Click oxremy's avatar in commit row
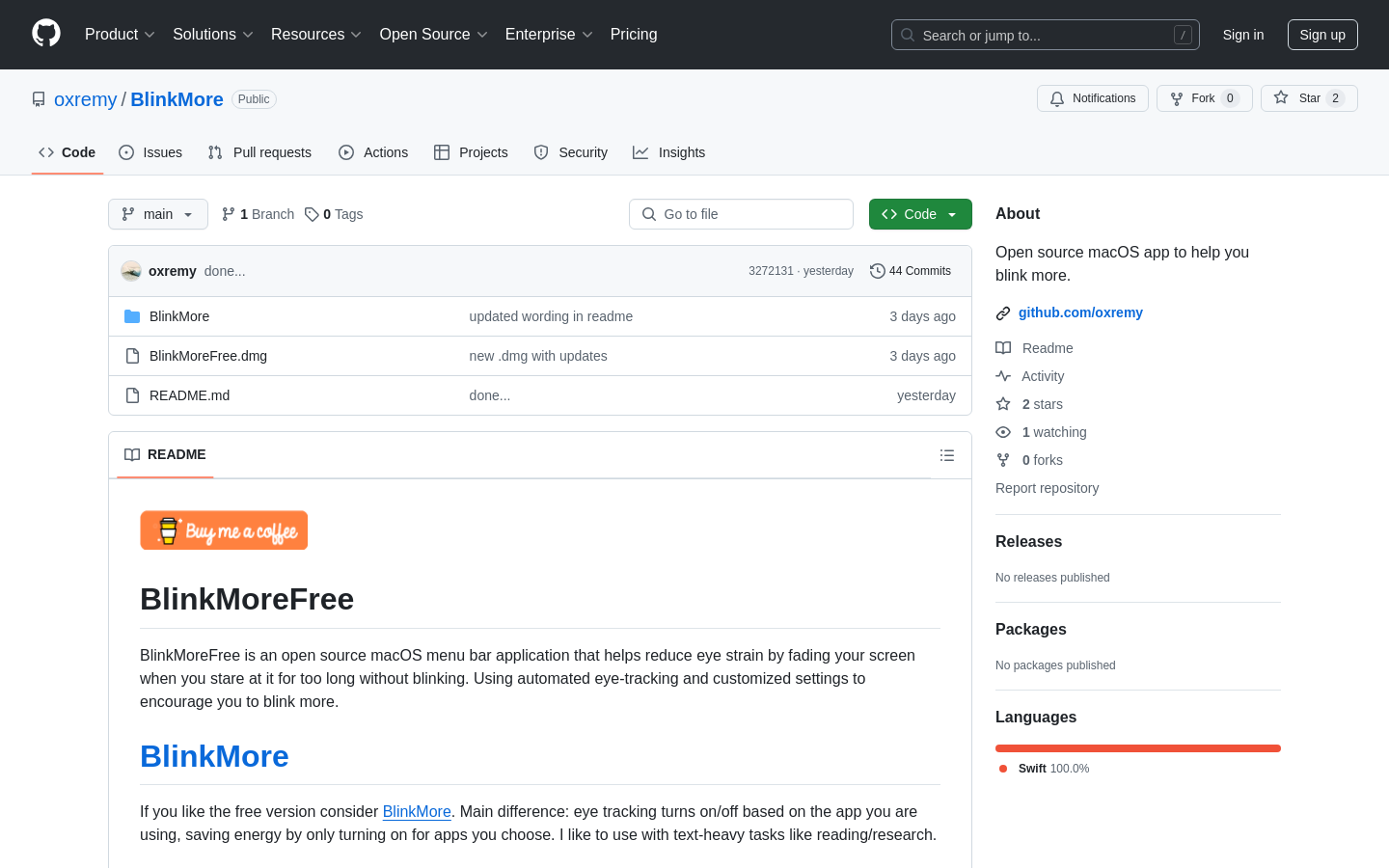The height and width of the screenshot is (868, 1389). pyautogui.click(x=131, y=271)
